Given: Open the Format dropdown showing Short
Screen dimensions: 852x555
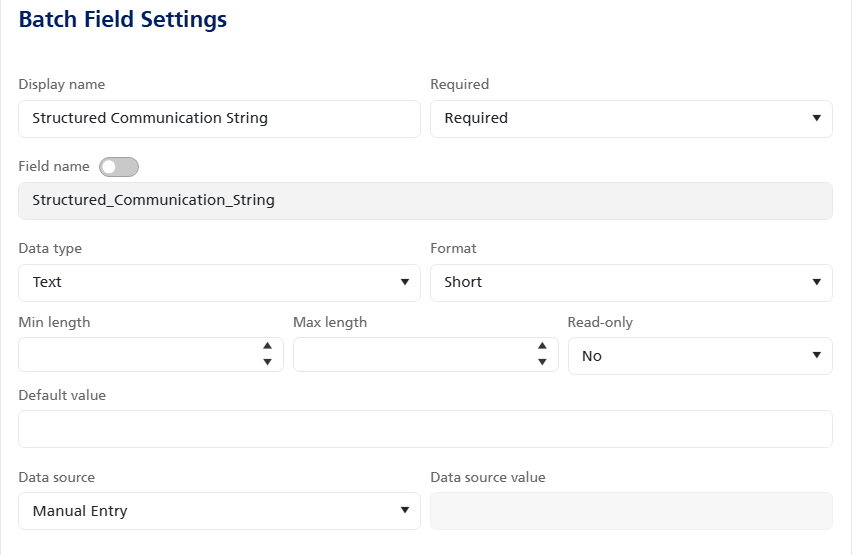Looking at the screenshot, I should pyautogui.click(x=630, y=282).
